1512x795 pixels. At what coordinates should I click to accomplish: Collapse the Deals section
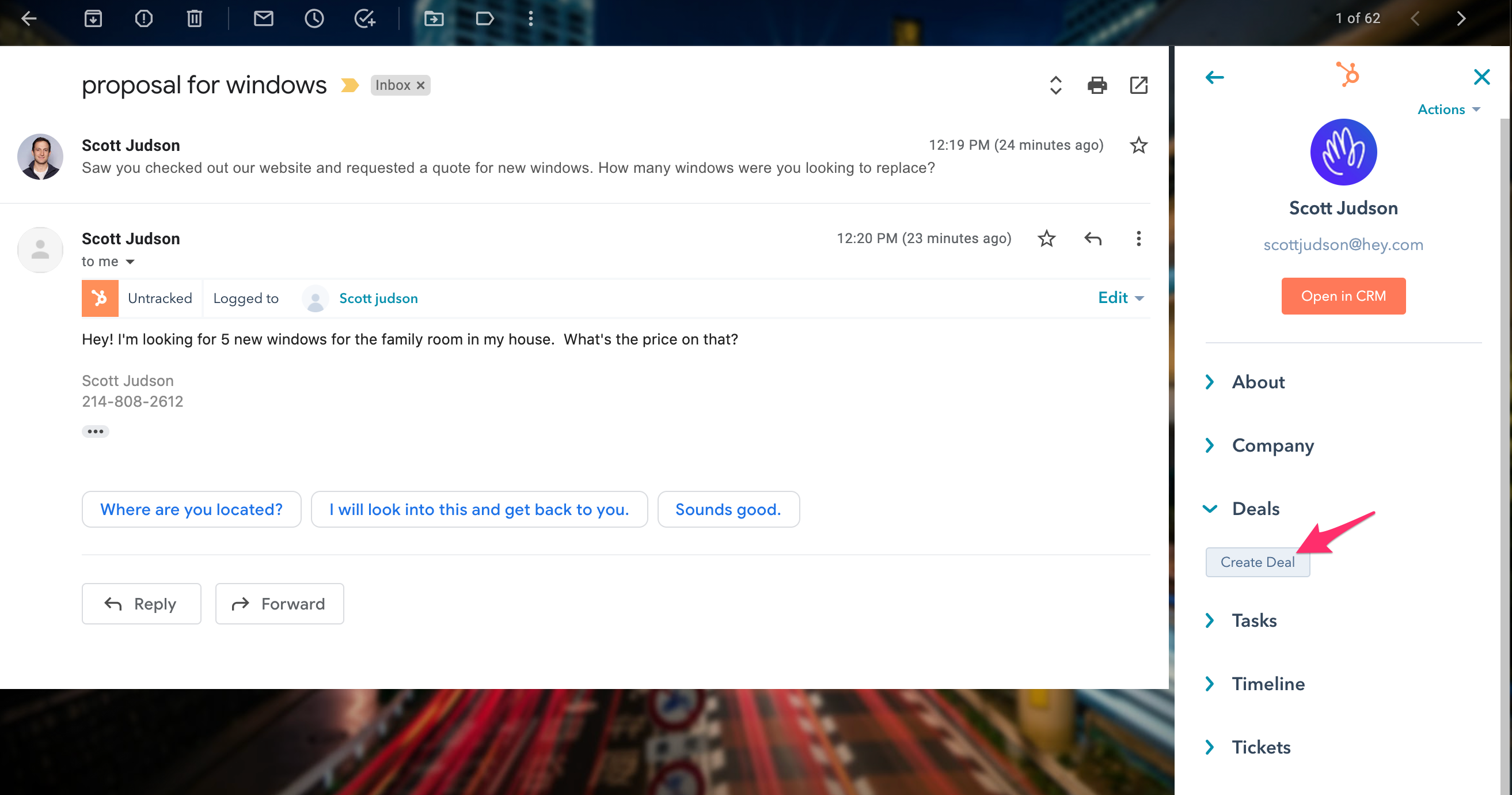(1210, 509)
